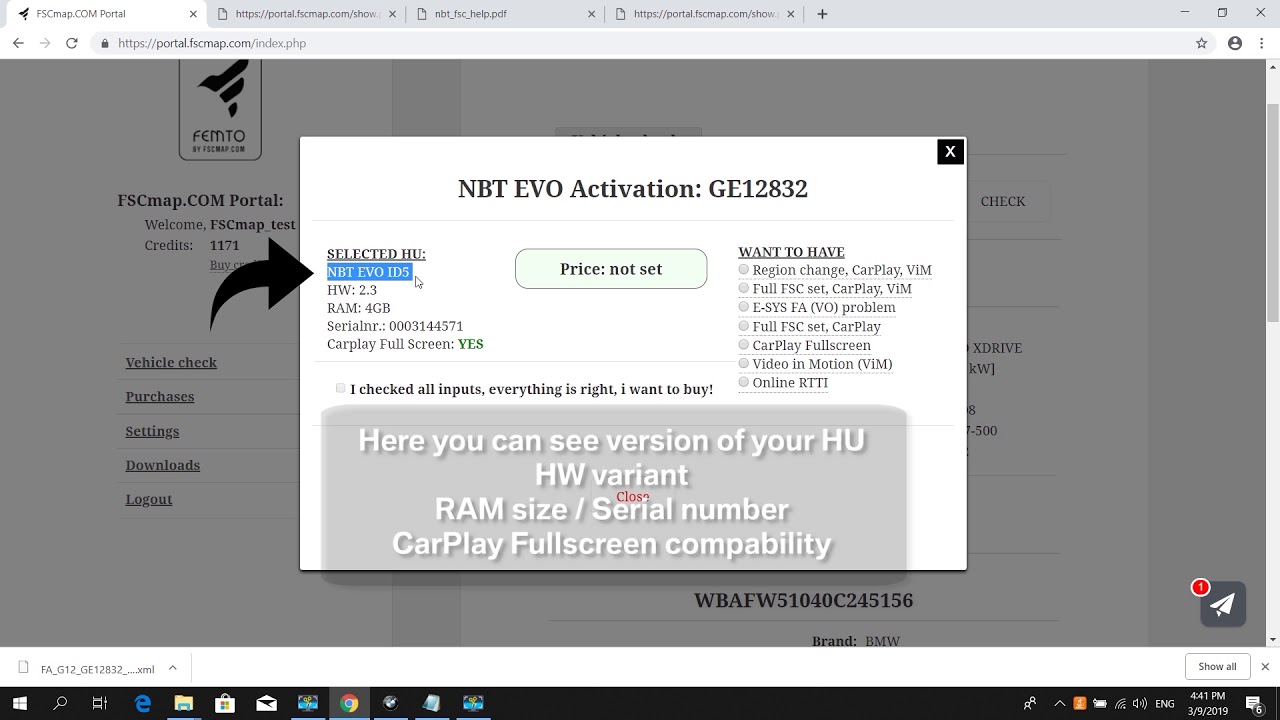
Task: Open Task View on the taskbar
Action: [100, 703]
